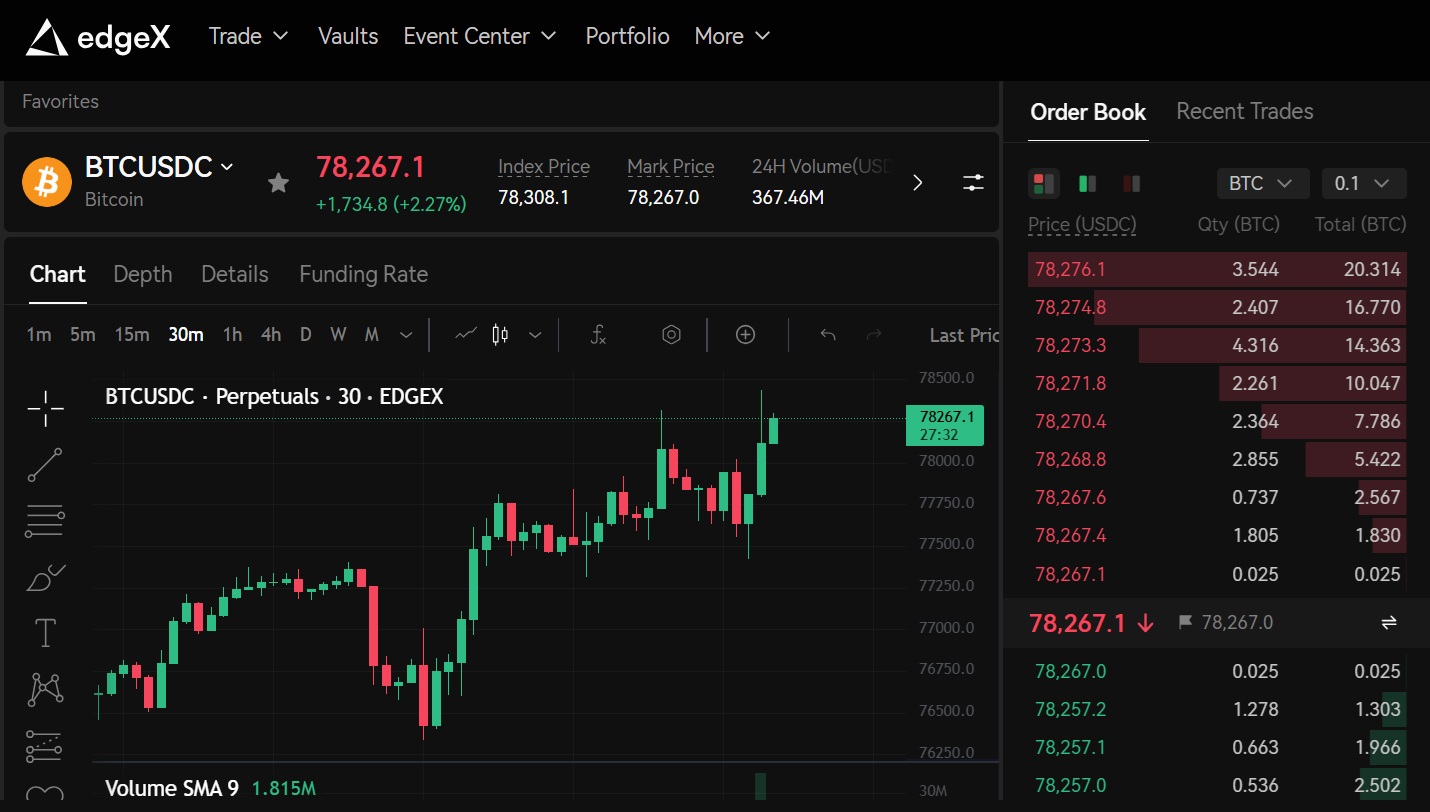Click the Bitcoin coin logo
The image size is (1430, 812).
point(47,182)
